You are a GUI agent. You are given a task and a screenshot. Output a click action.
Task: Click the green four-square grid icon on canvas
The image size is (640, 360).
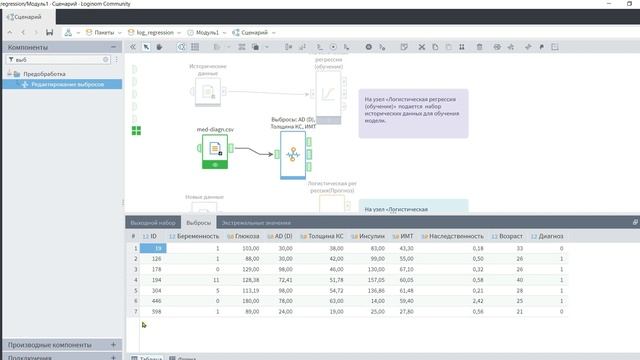pos(136,131)
